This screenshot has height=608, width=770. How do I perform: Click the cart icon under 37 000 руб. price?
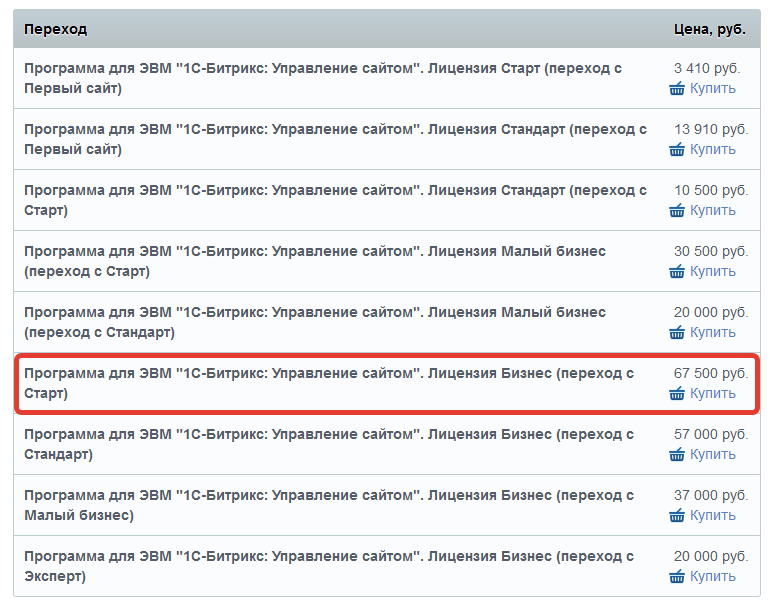coord(677,515)
